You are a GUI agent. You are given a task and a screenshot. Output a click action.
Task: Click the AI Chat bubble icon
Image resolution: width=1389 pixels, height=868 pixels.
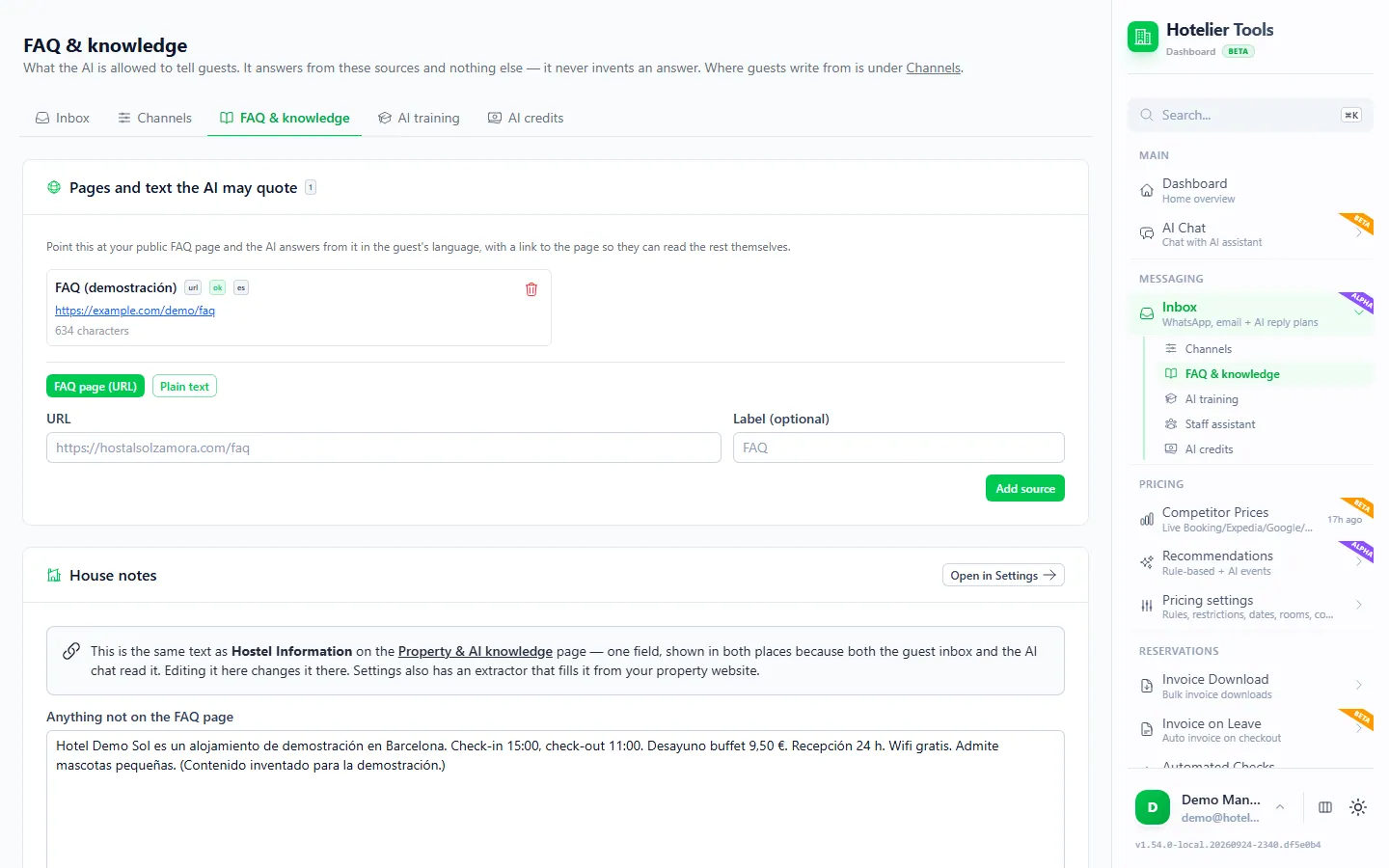(x=1147, y=233)
